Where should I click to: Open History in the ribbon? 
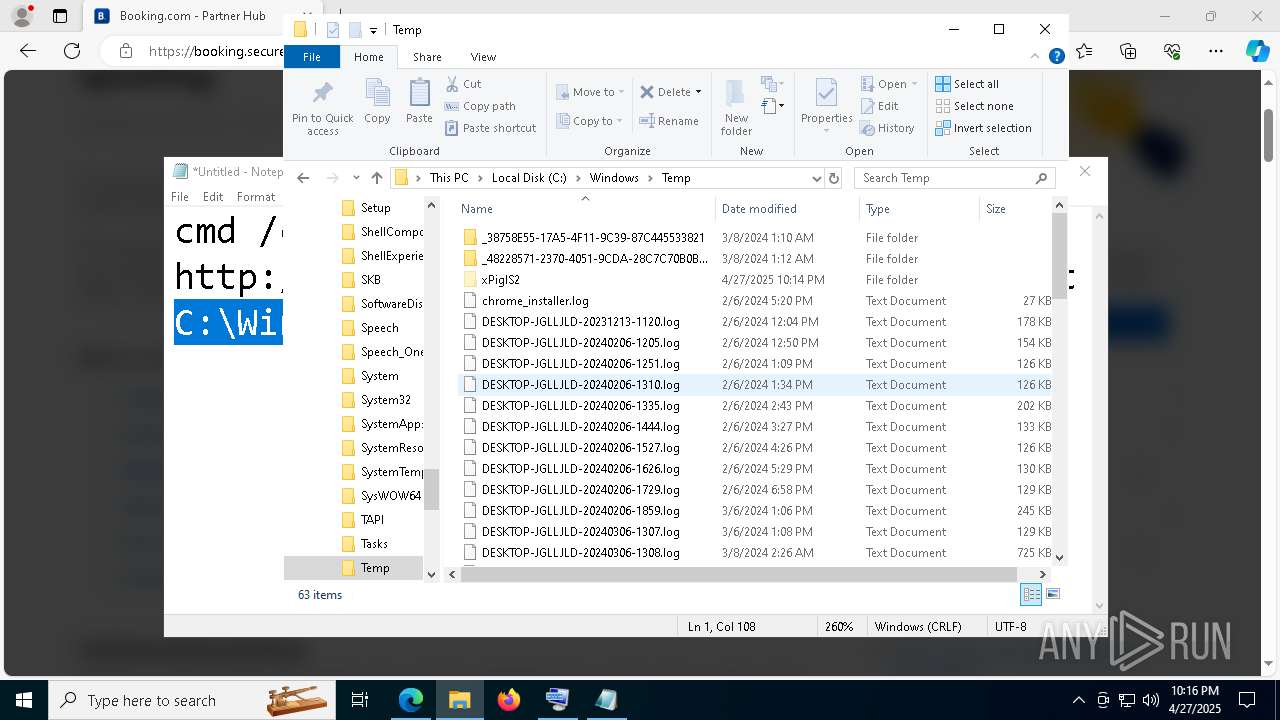point(887,128)
